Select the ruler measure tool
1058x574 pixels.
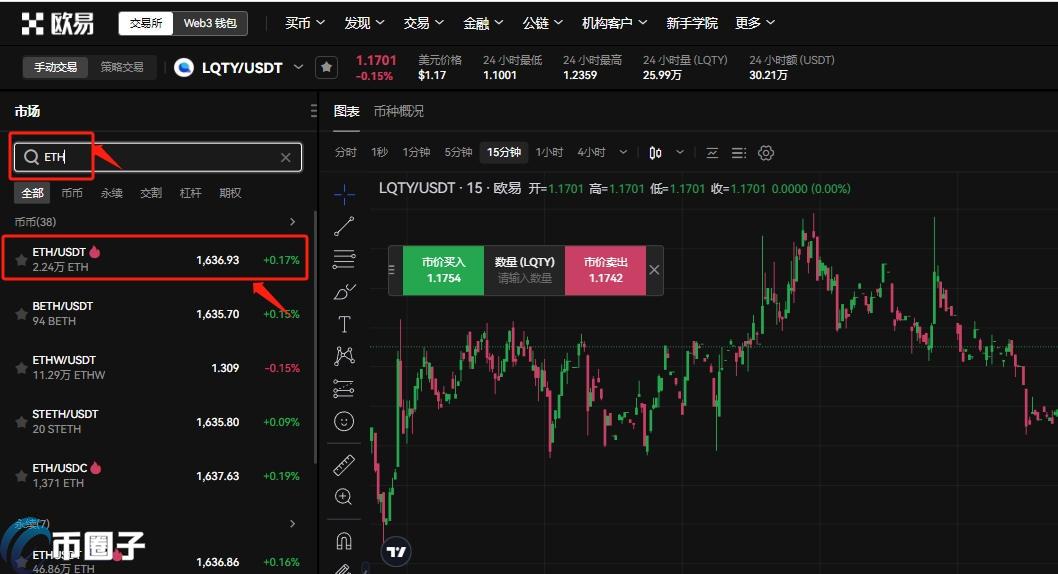344,465
